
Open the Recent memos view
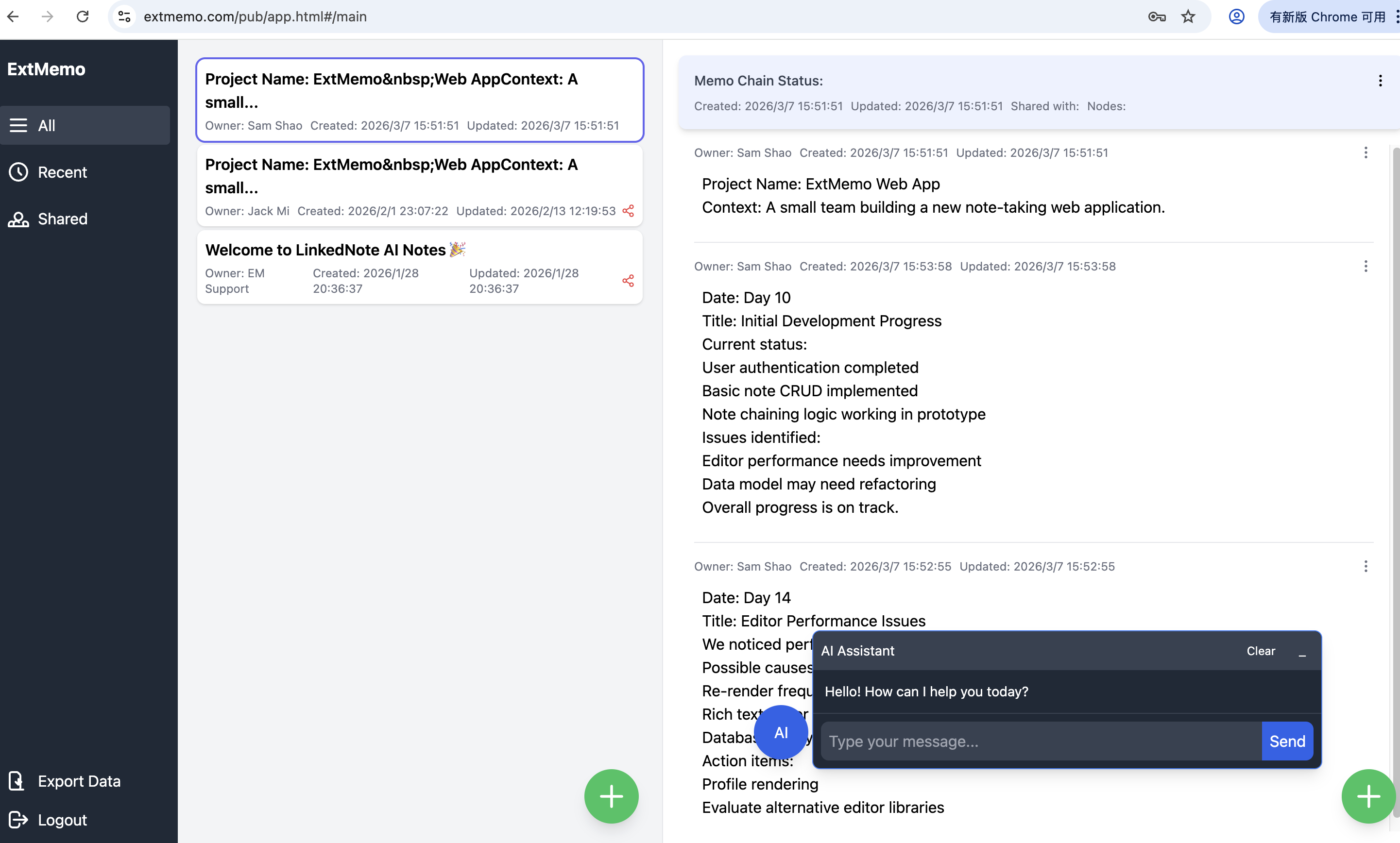tap(85, 172)
